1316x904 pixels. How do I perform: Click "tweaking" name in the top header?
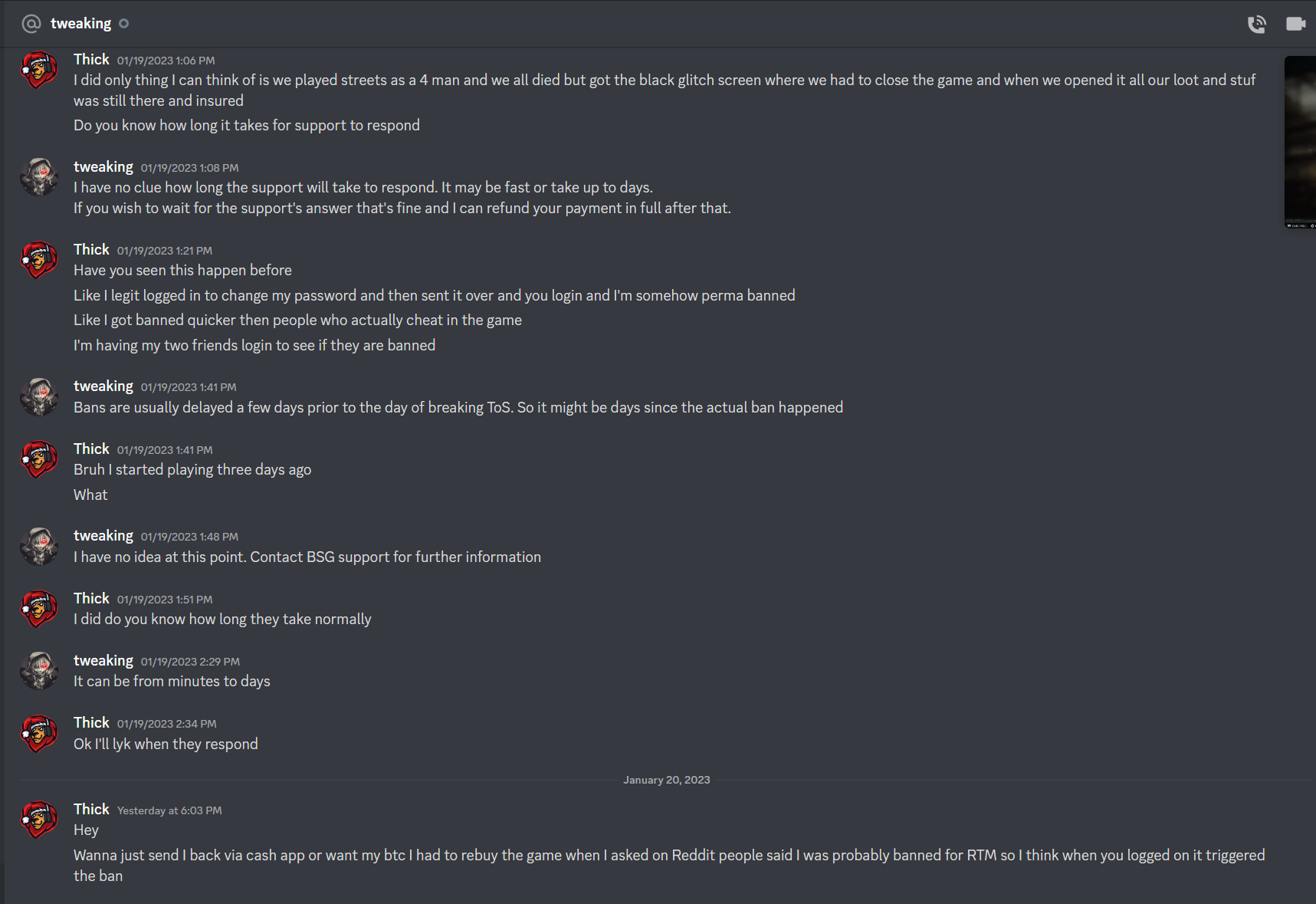click(81, 24)
